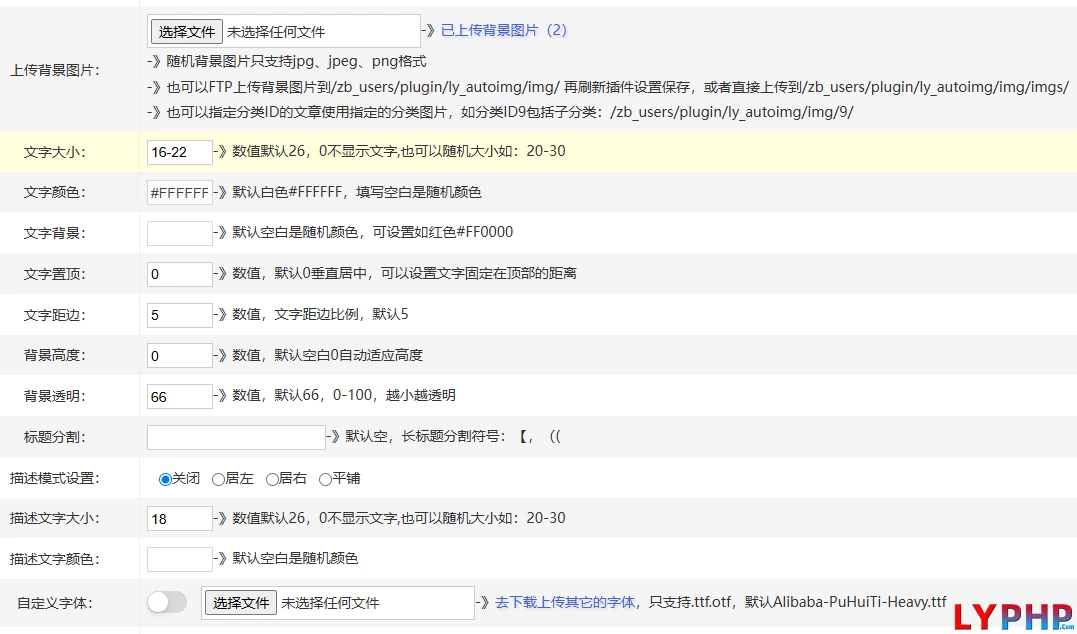Click the 描述文字大小 input field
Screen dimensions: 1077x634
(180, 519)
